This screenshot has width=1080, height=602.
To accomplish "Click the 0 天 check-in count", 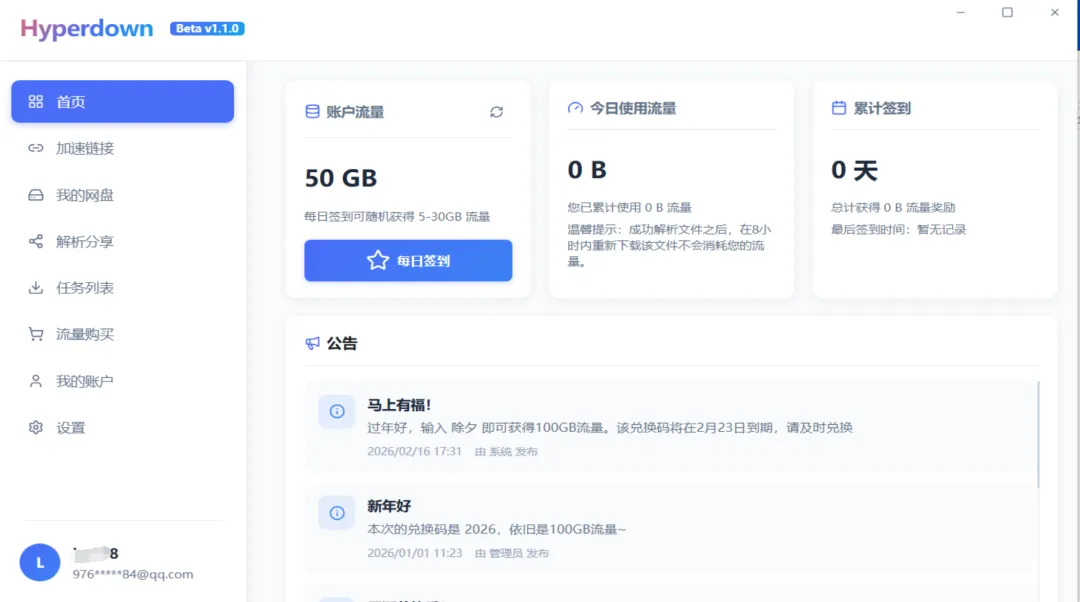I will 854,169.
